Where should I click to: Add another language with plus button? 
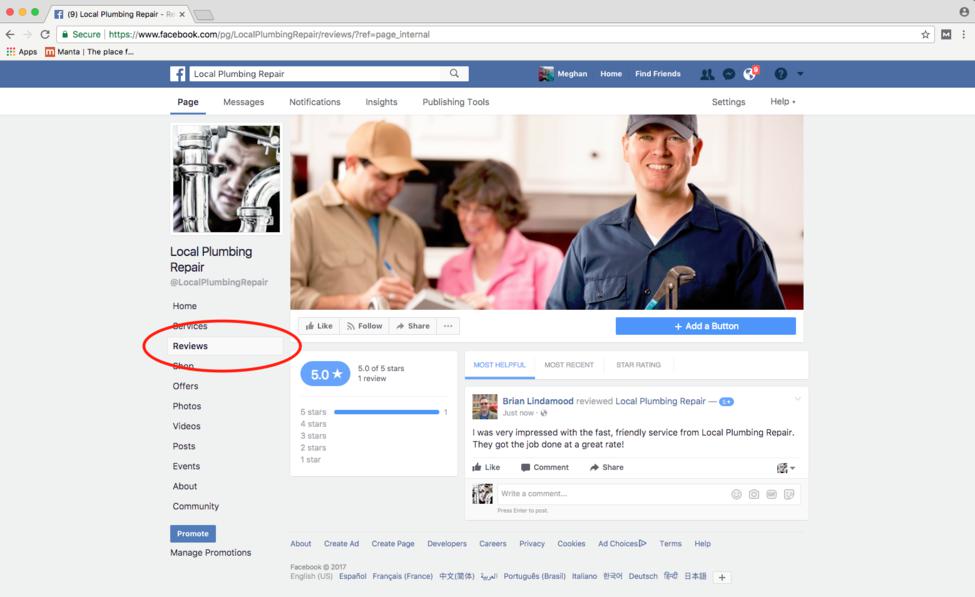722,578
